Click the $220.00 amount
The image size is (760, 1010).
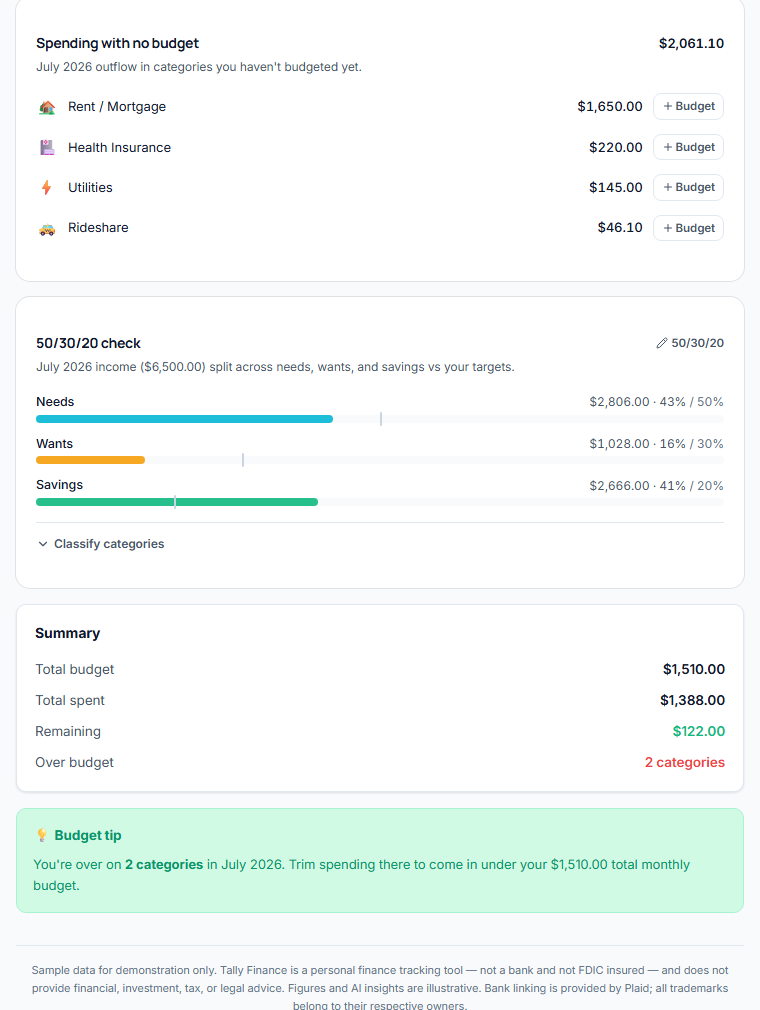coord(615,148)
